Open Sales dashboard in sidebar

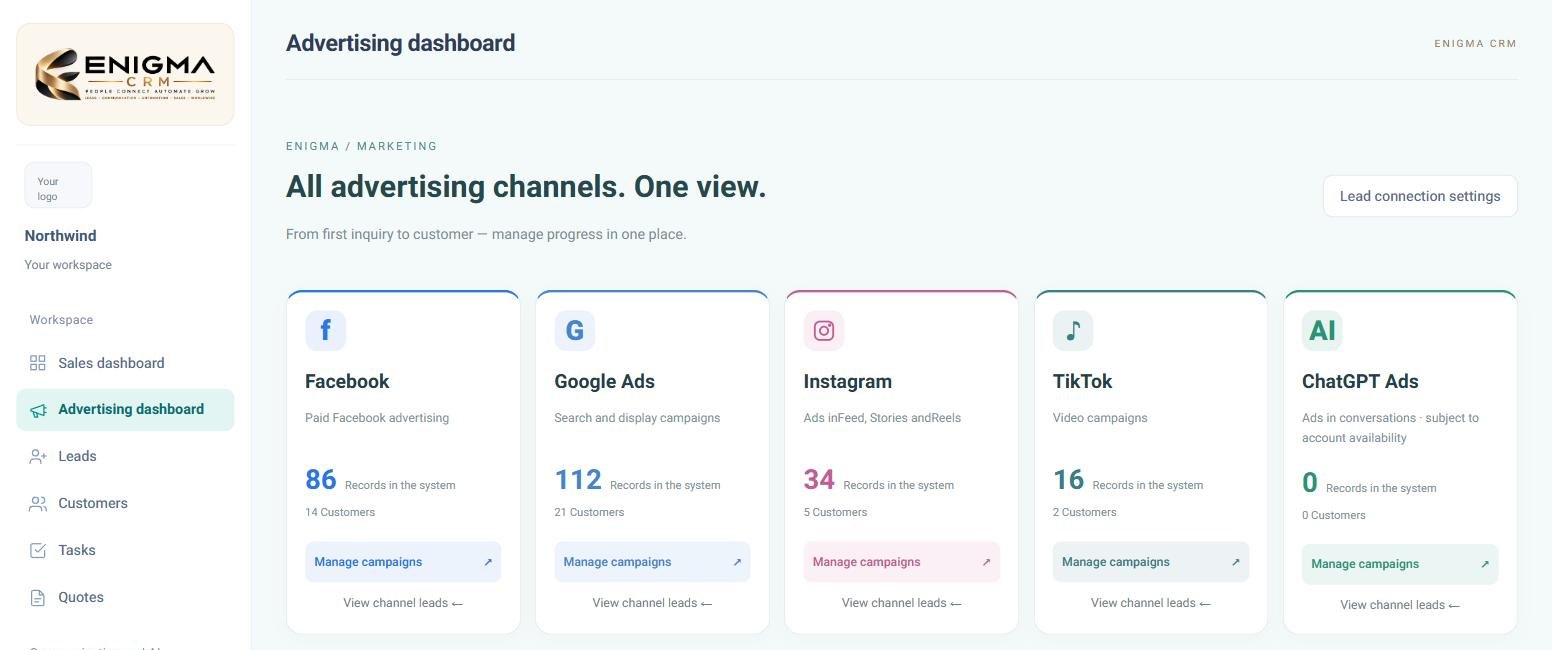[x=125, y=363]
